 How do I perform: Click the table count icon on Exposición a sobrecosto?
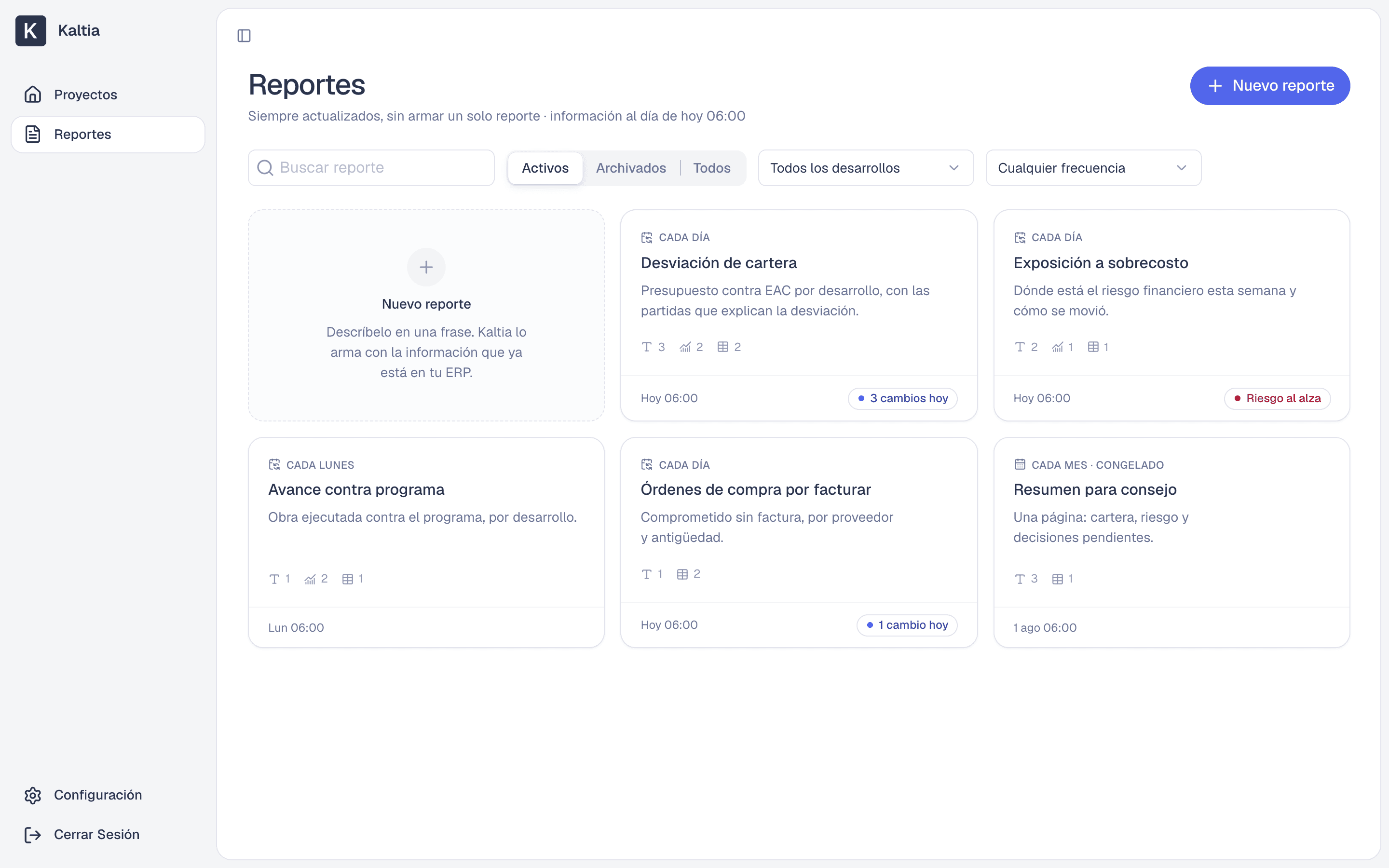(1093, 347)
